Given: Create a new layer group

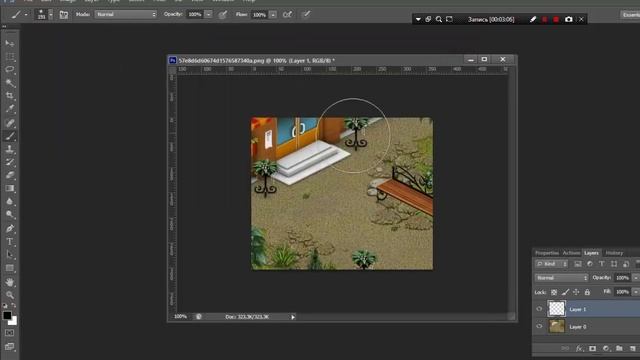Looking at the screenshot, I should pos(619,348).
